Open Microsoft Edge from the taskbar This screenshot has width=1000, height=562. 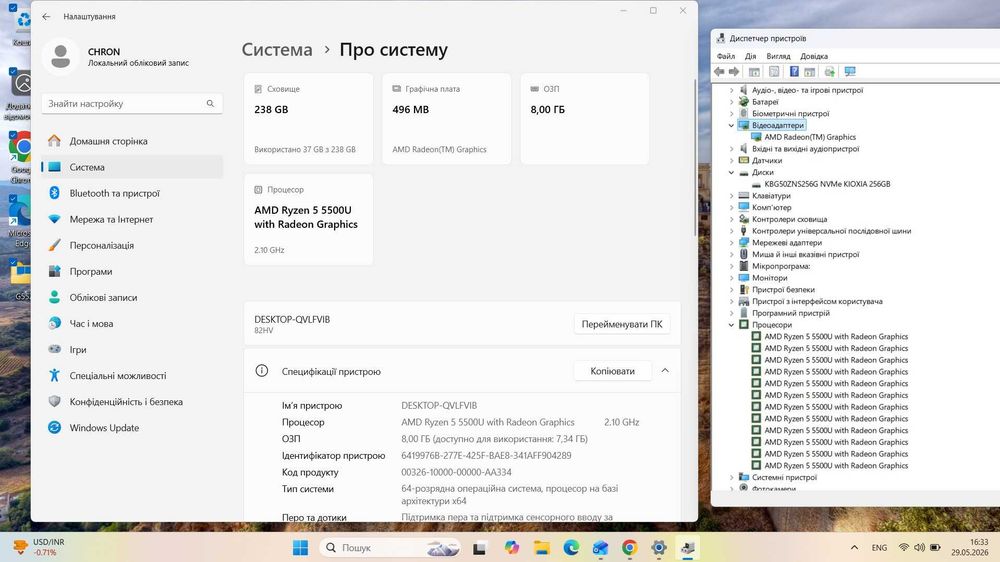(571, 547)
